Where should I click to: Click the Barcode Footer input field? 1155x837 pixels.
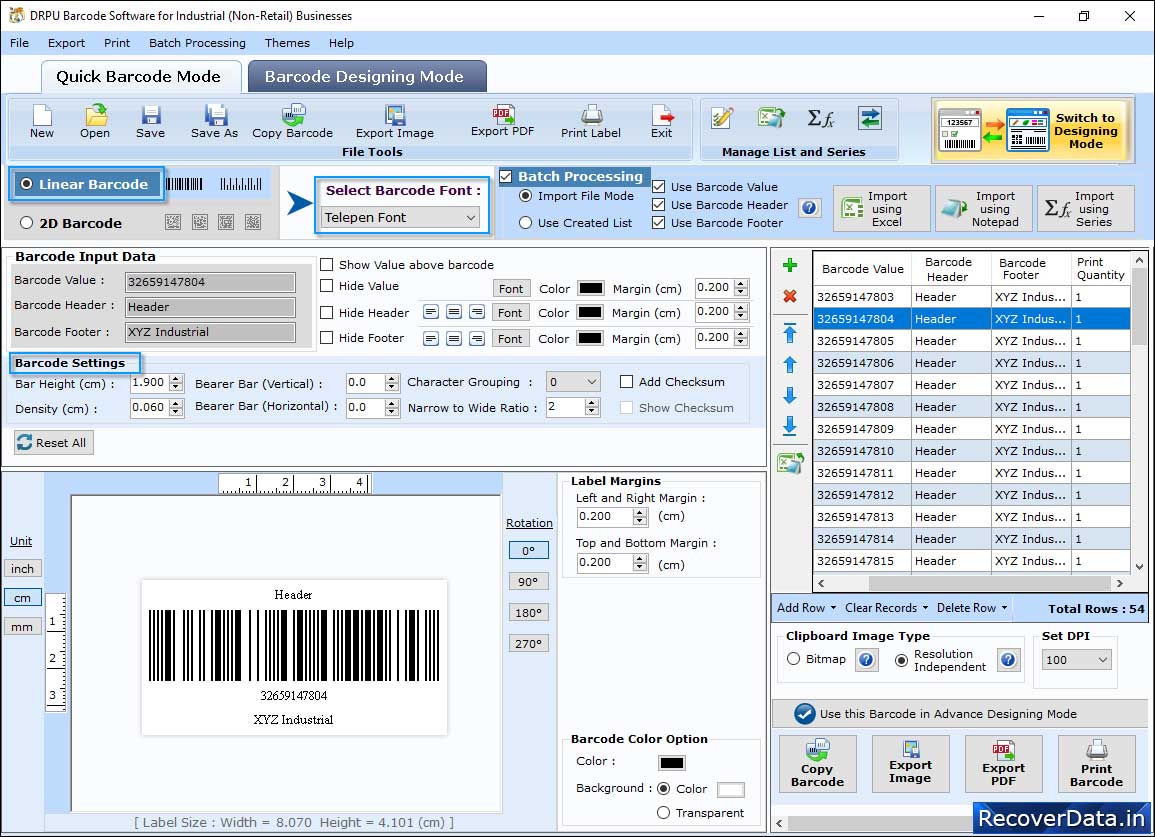click(x=211, y=332)
